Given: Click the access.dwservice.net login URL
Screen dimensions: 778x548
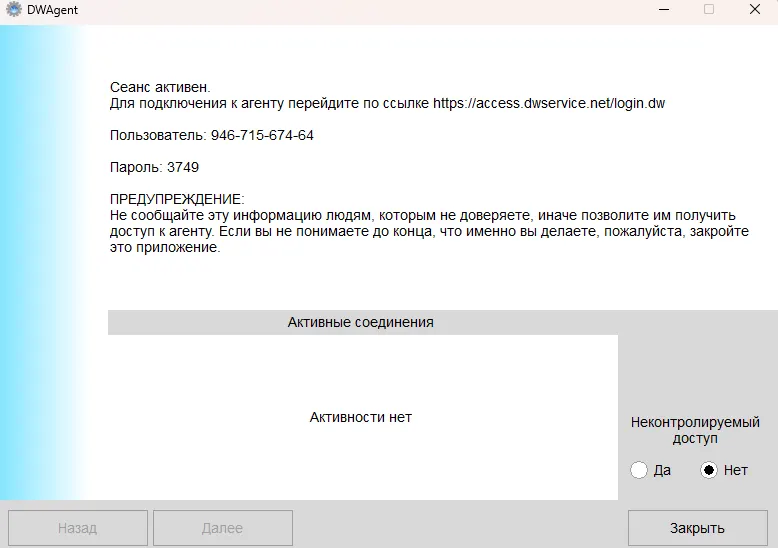Looking at the screenshot, I should (548, 103).
